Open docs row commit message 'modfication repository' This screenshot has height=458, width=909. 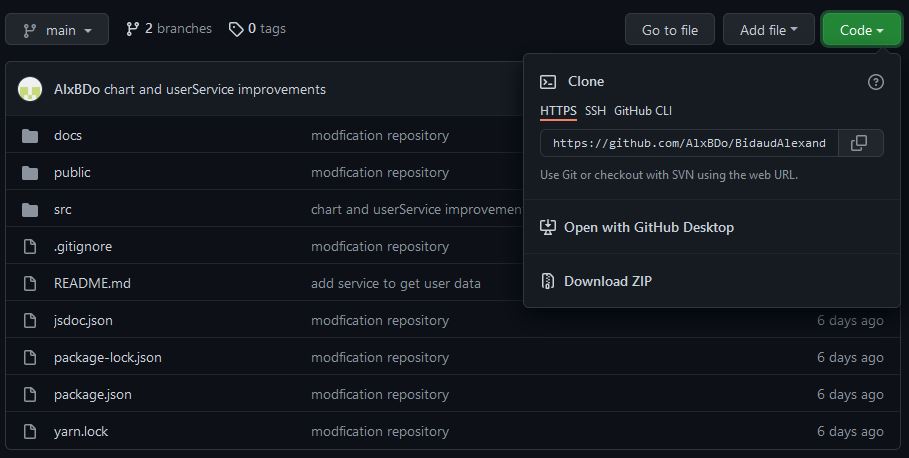[x=380, y=135]
